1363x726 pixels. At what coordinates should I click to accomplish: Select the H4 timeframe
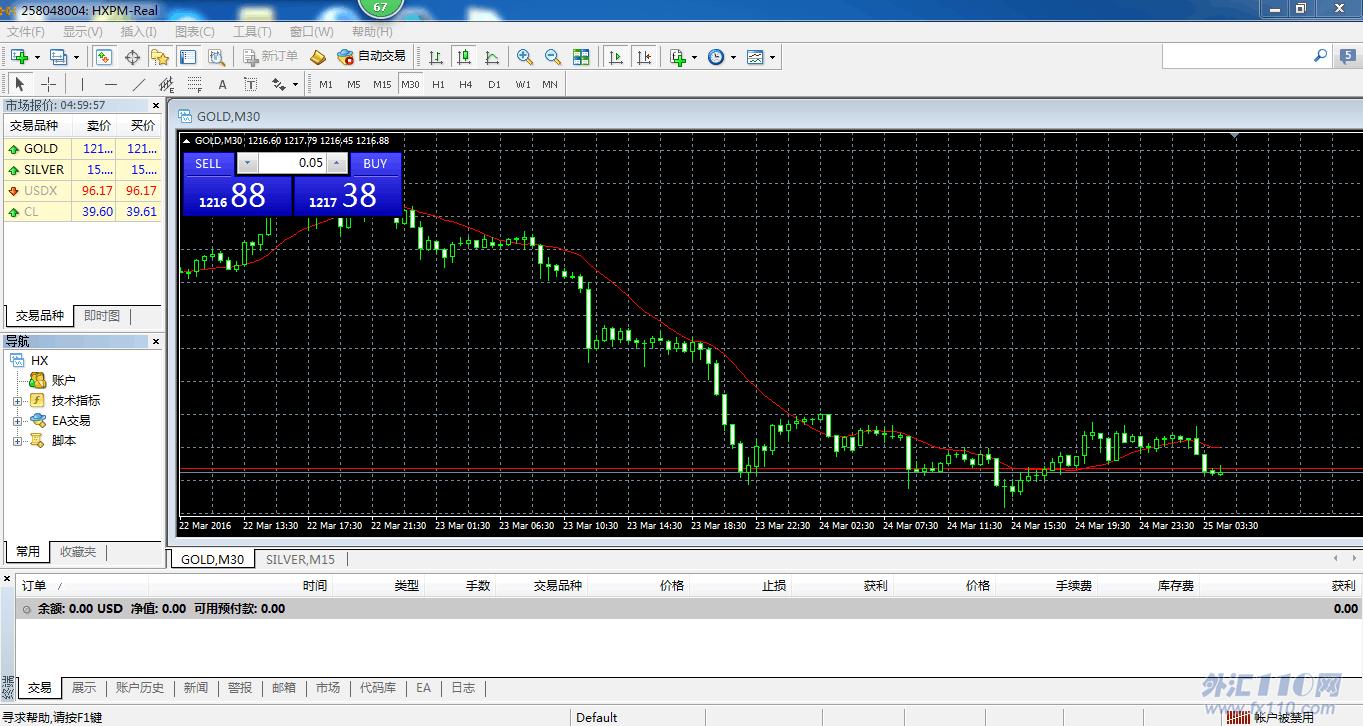click(x=466, y=84)
